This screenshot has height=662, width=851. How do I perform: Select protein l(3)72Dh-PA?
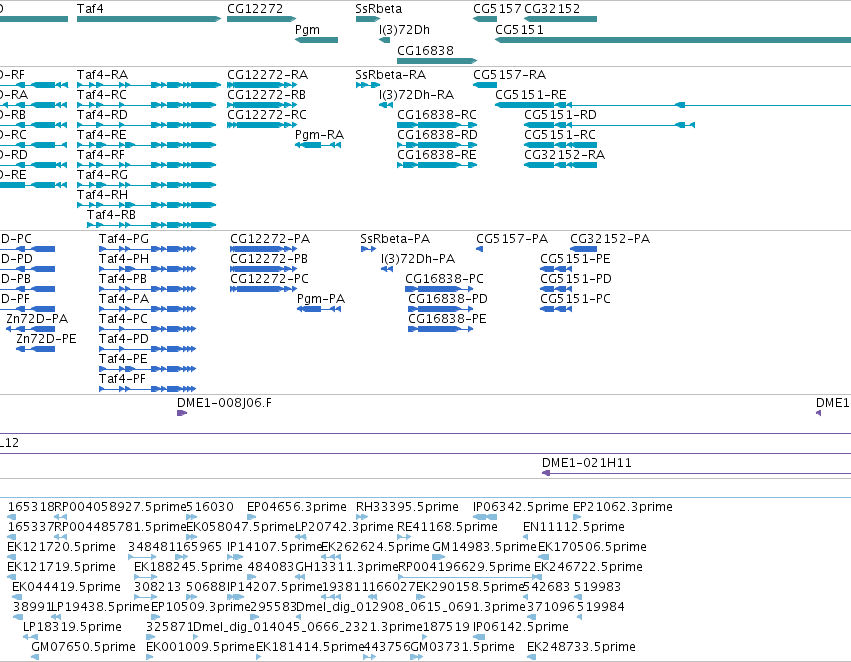click(x=418, y=259)
